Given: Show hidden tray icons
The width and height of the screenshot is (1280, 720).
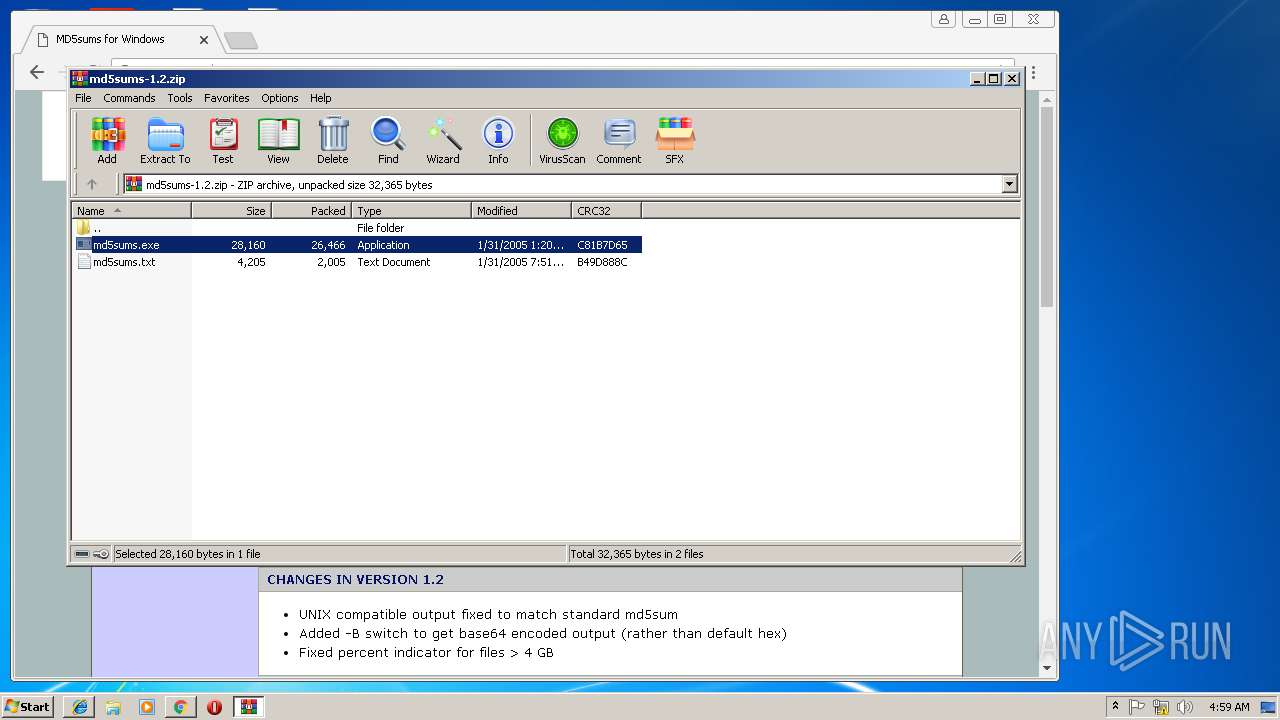Looking at the screenshot, I should coord(1115,707).
